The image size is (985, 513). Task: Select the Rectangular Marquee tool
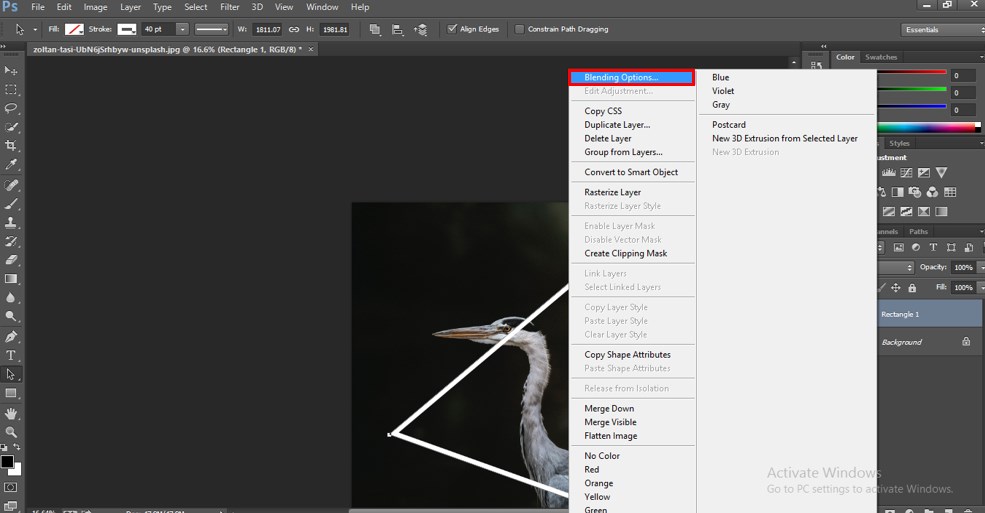[x=11, y=89]
